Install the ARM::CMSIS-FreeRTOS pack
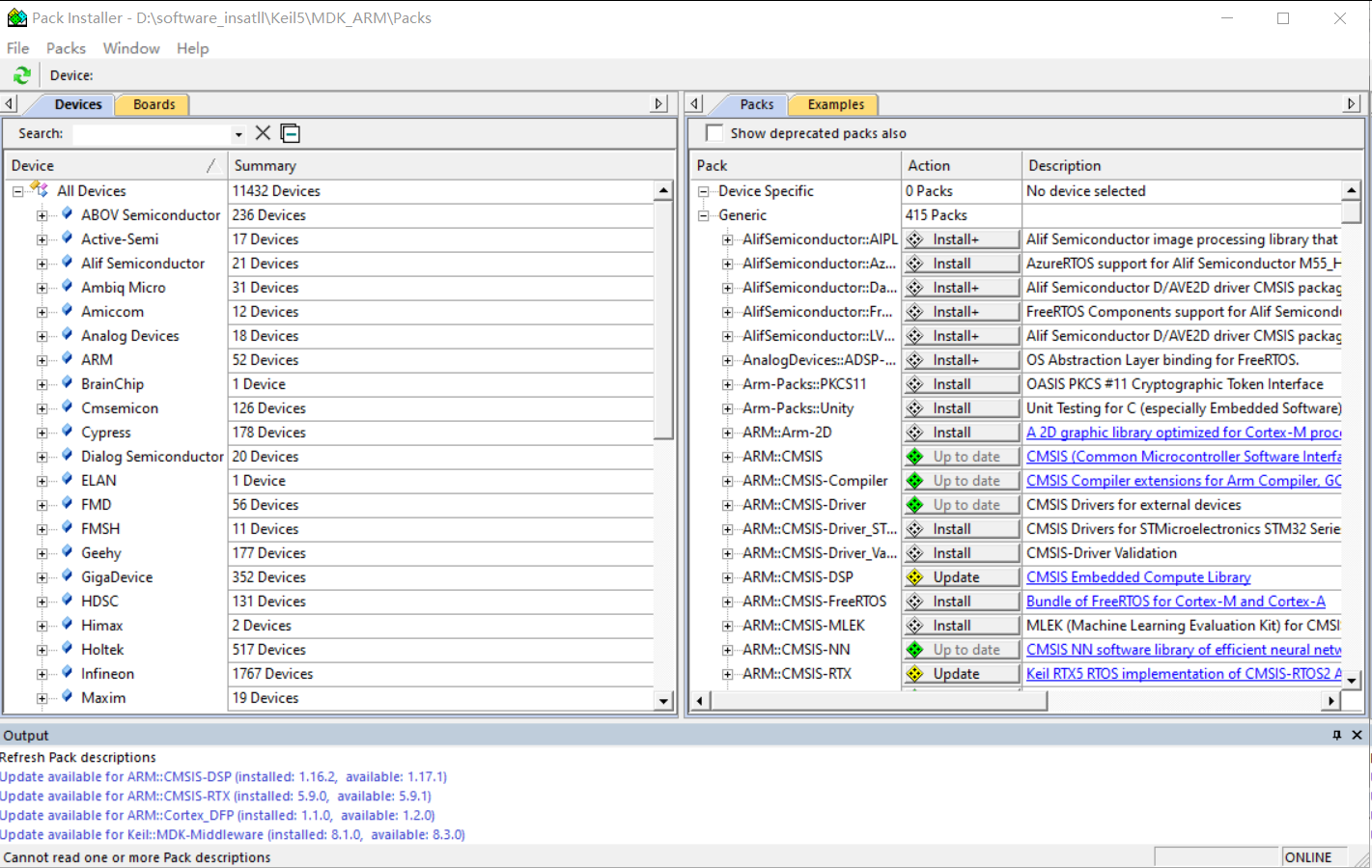The image size is (1372, 868). pyautogui.click(x=962, y=602)
